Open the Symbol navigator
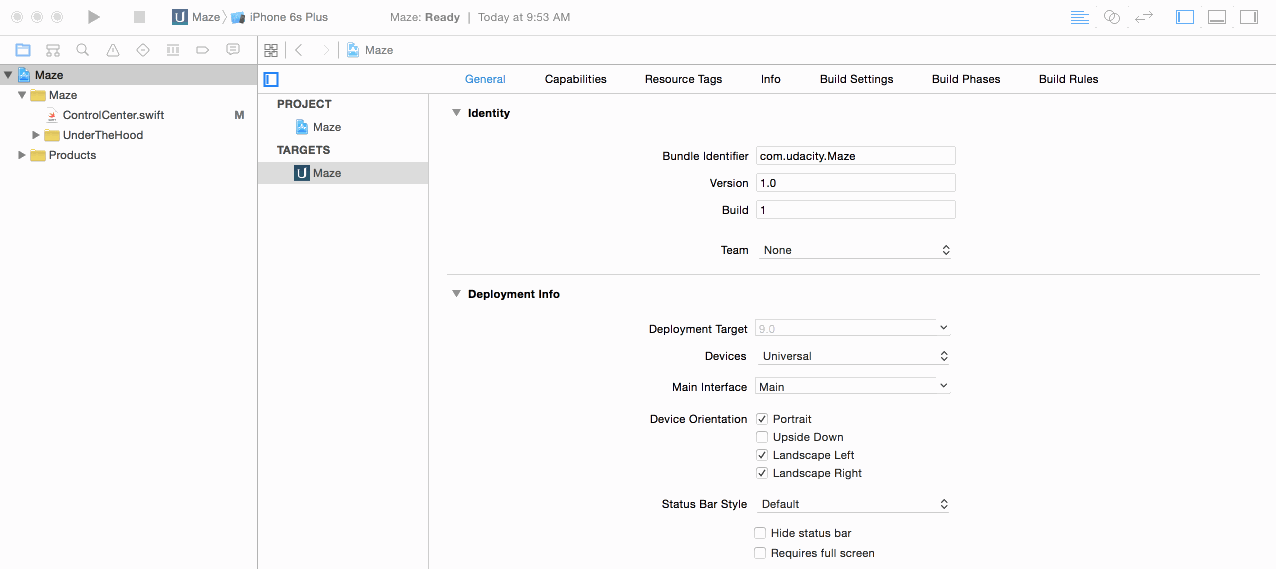The height and width of the screenshot is (569, 1276). (x=53, y=50)
